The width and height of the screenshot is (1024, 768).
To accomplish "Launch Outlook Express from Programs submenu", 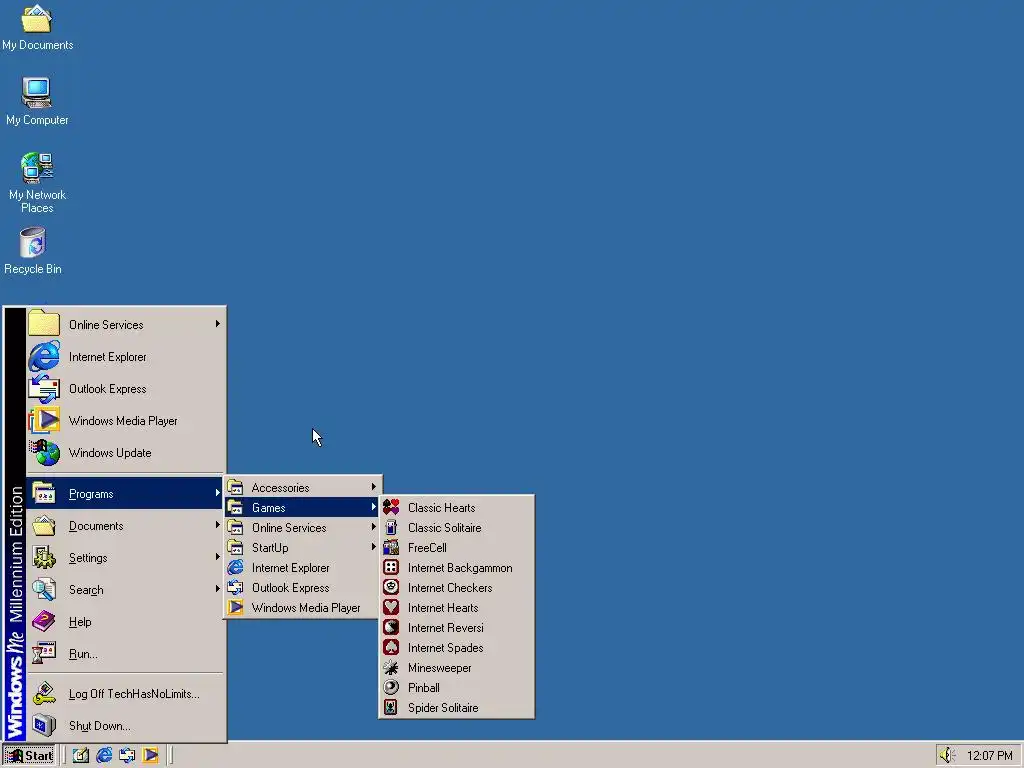I will tap(302, 587).
